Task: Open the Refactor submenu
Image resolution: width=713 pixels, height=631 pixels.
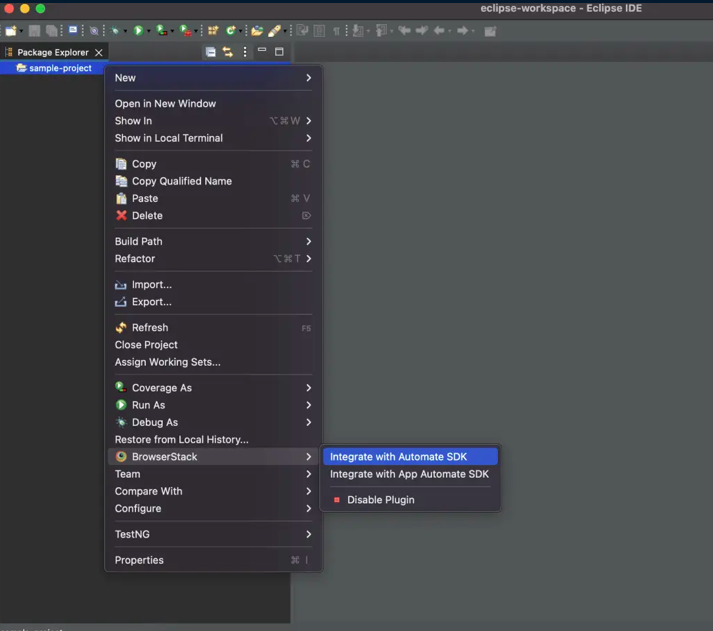Action: (213, 259)
